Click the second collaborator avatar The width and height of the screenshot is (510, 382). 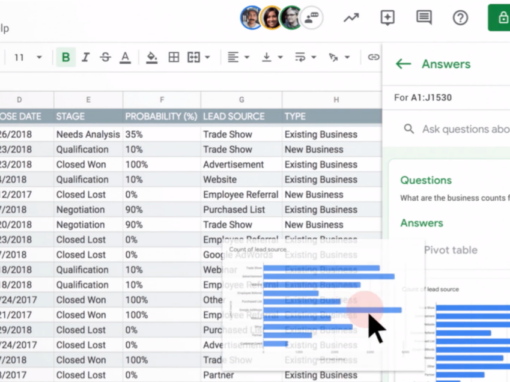coord(272,18)
